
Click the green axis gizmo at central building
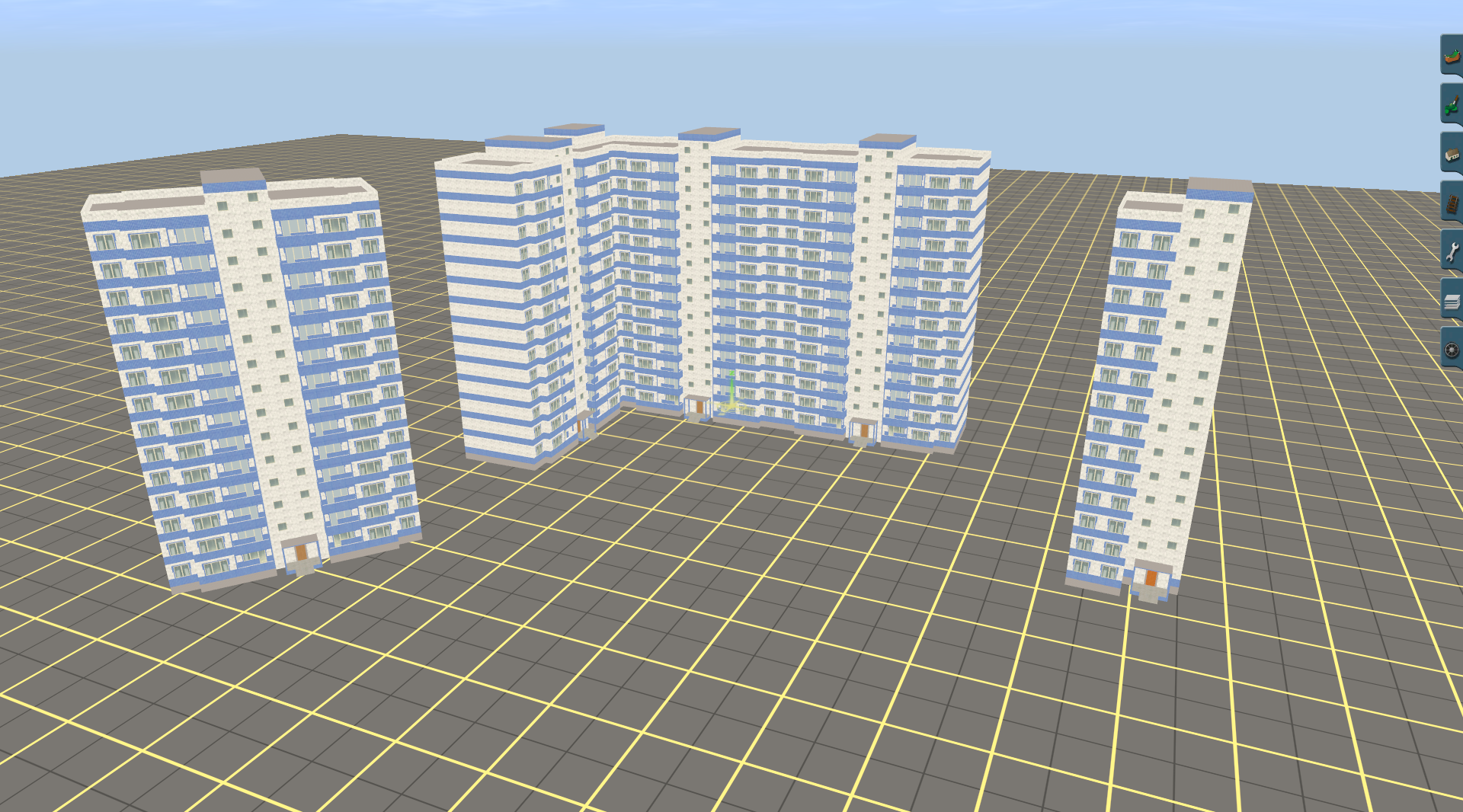(731, 394)
